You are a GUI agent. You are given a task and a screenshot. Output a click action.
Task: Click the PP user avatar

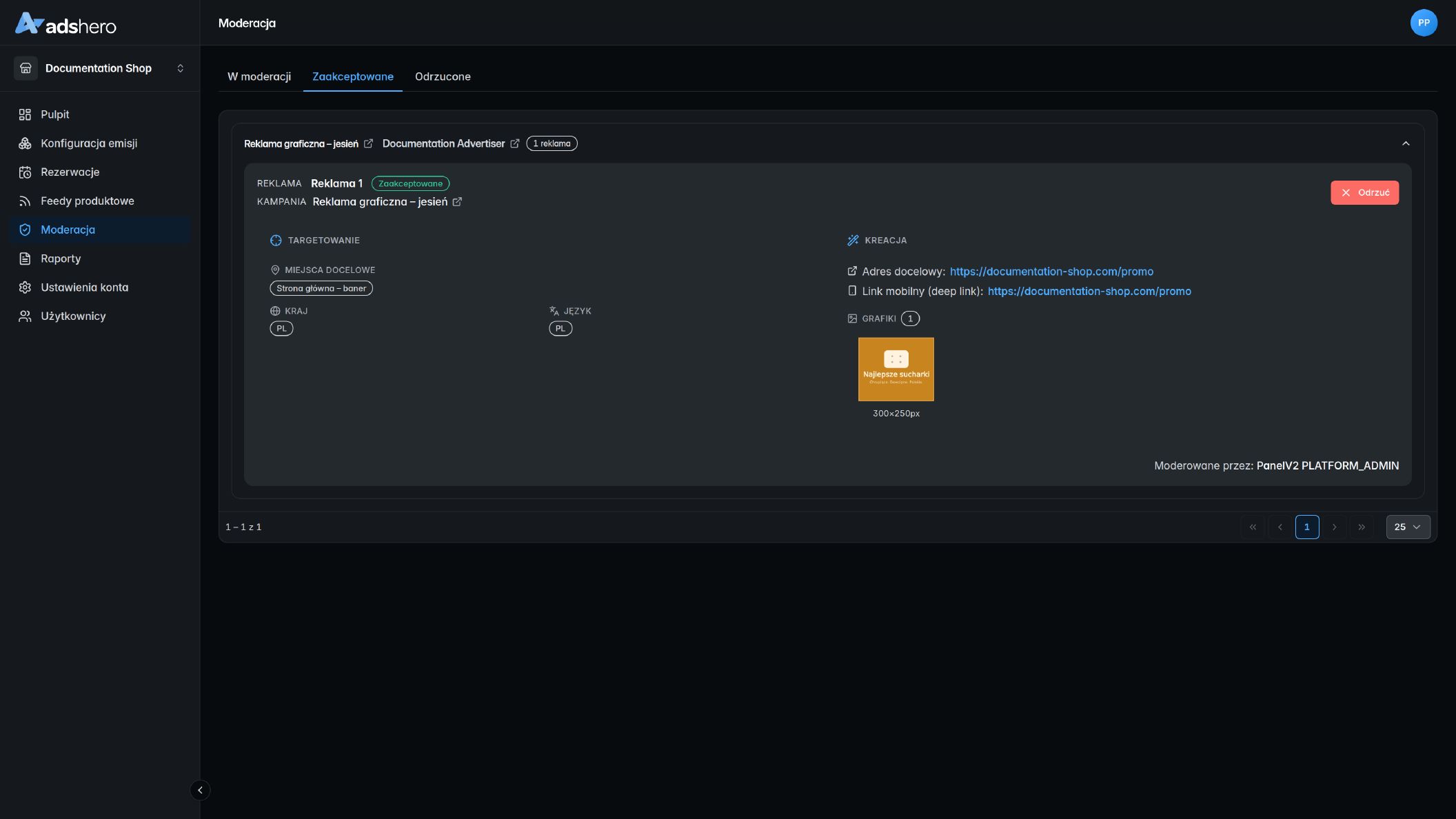pyautogui.click(x=1424, y=23)
